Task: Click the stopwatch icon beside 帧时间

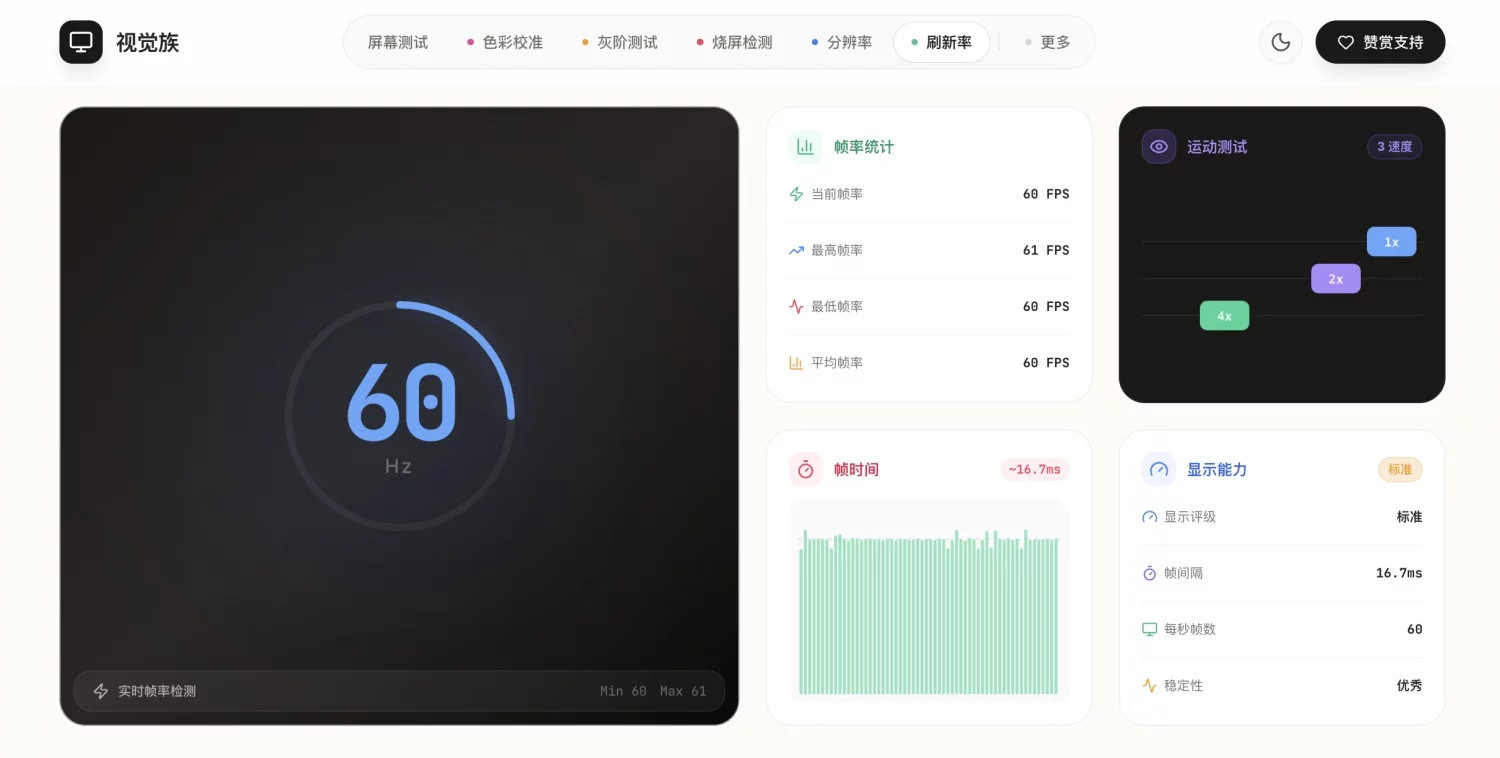Action: (805, 469)
